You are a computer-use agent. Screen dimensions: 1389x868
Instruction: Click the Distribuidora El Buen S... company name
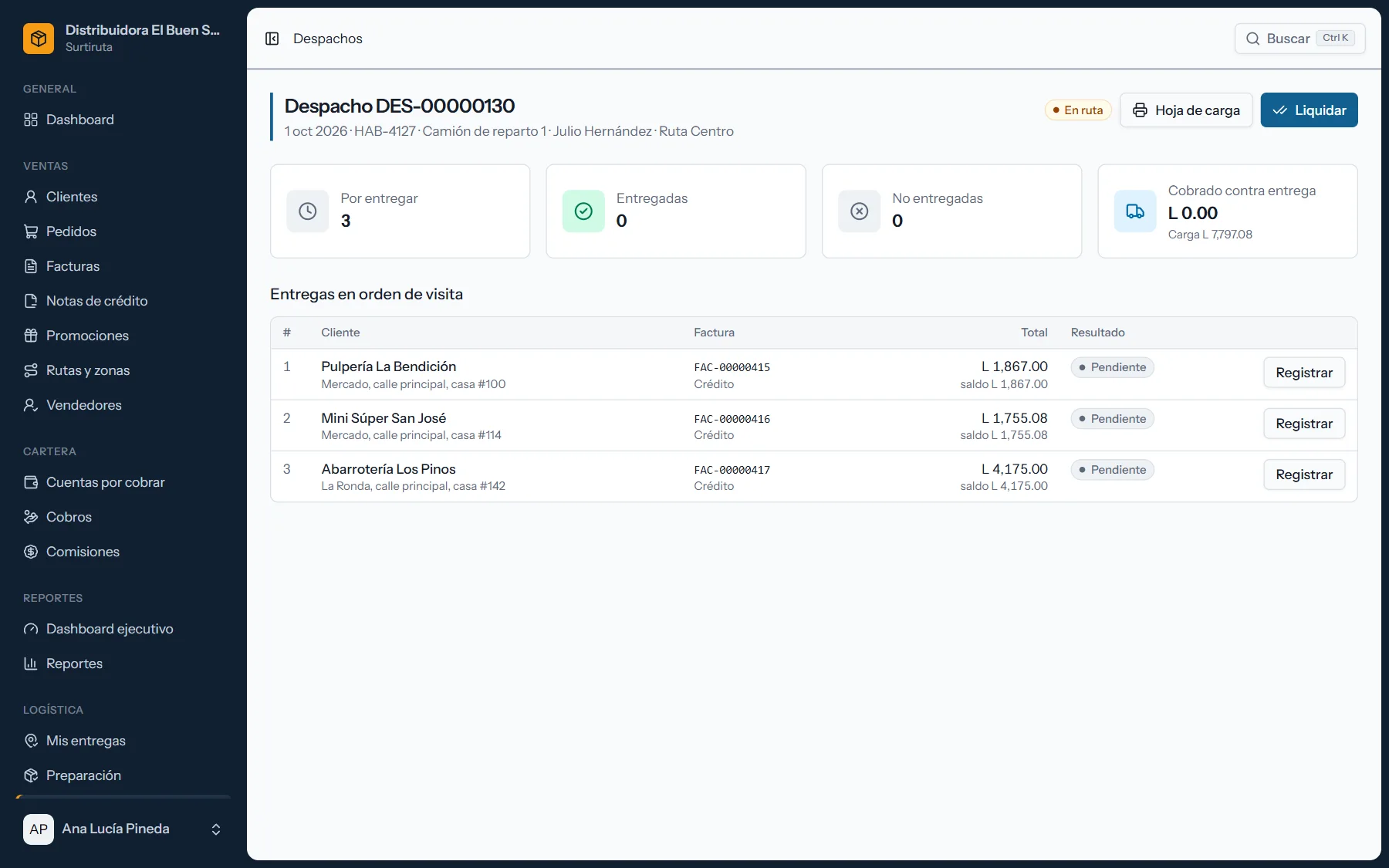pyautogui.click(x=143, y=30)
